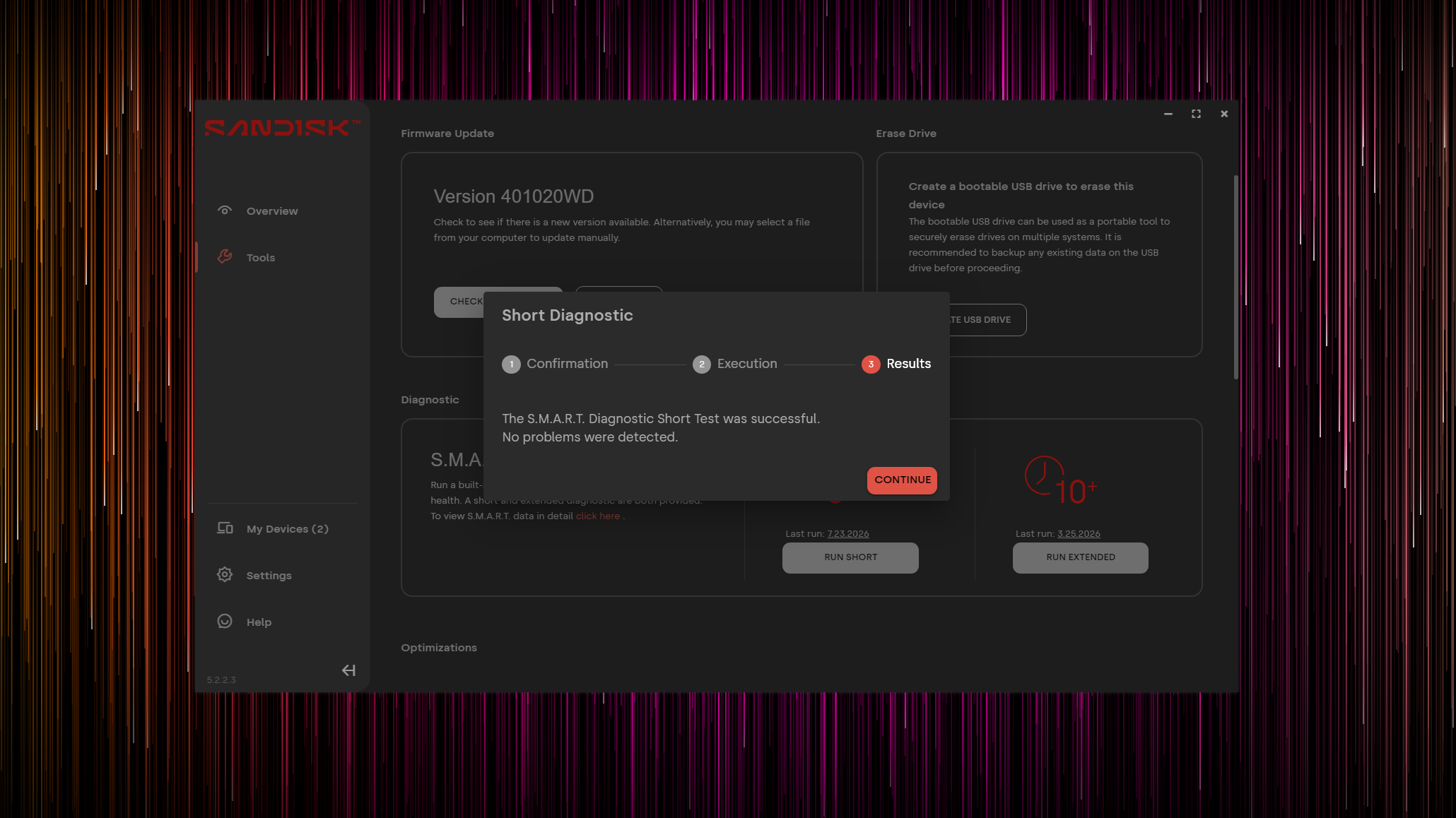The image size is (1456, 818).
Task: Open the Help page
Action: click(x=259, y=622)
